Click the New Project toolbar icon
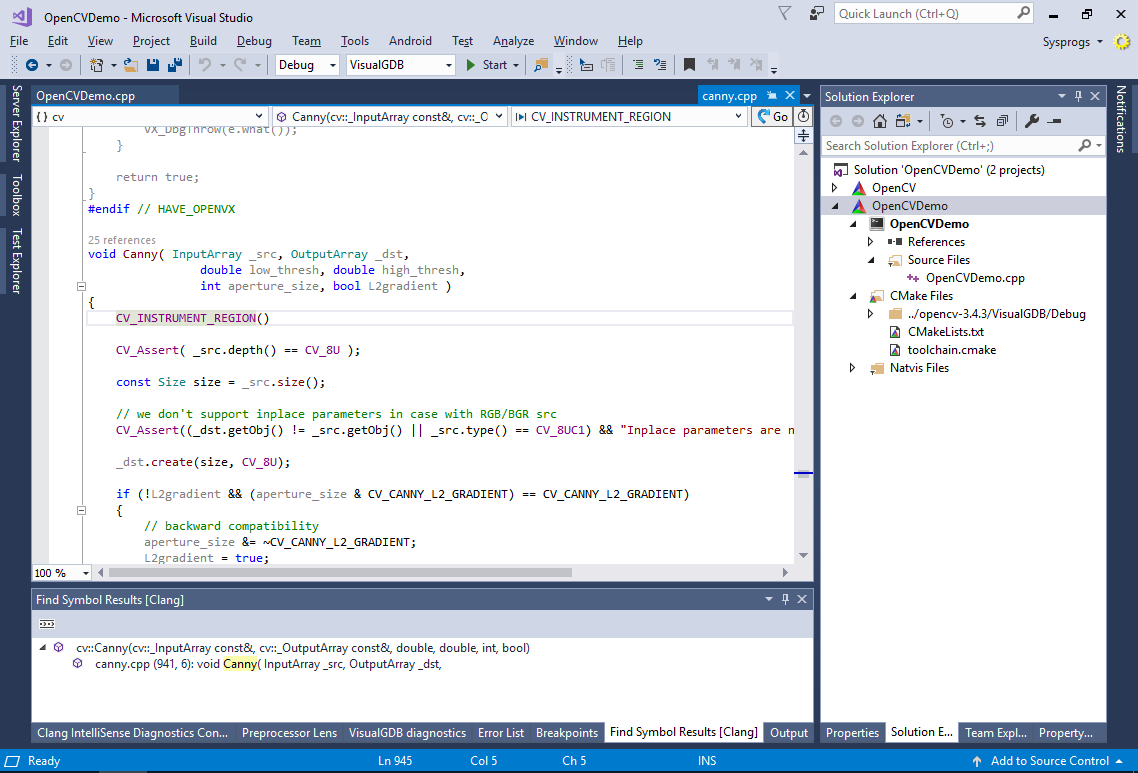 (96, 65)
